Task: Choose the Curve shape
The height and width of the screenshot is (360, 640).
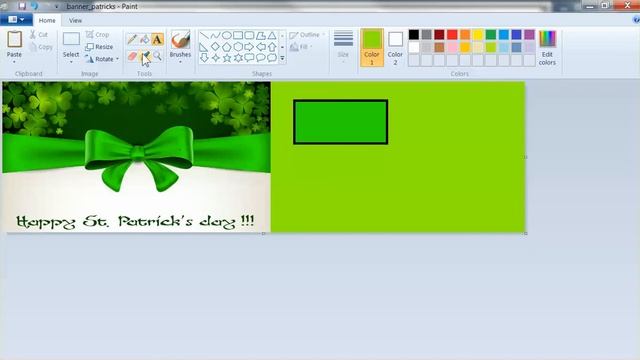Action: click(x=215, y=36)
